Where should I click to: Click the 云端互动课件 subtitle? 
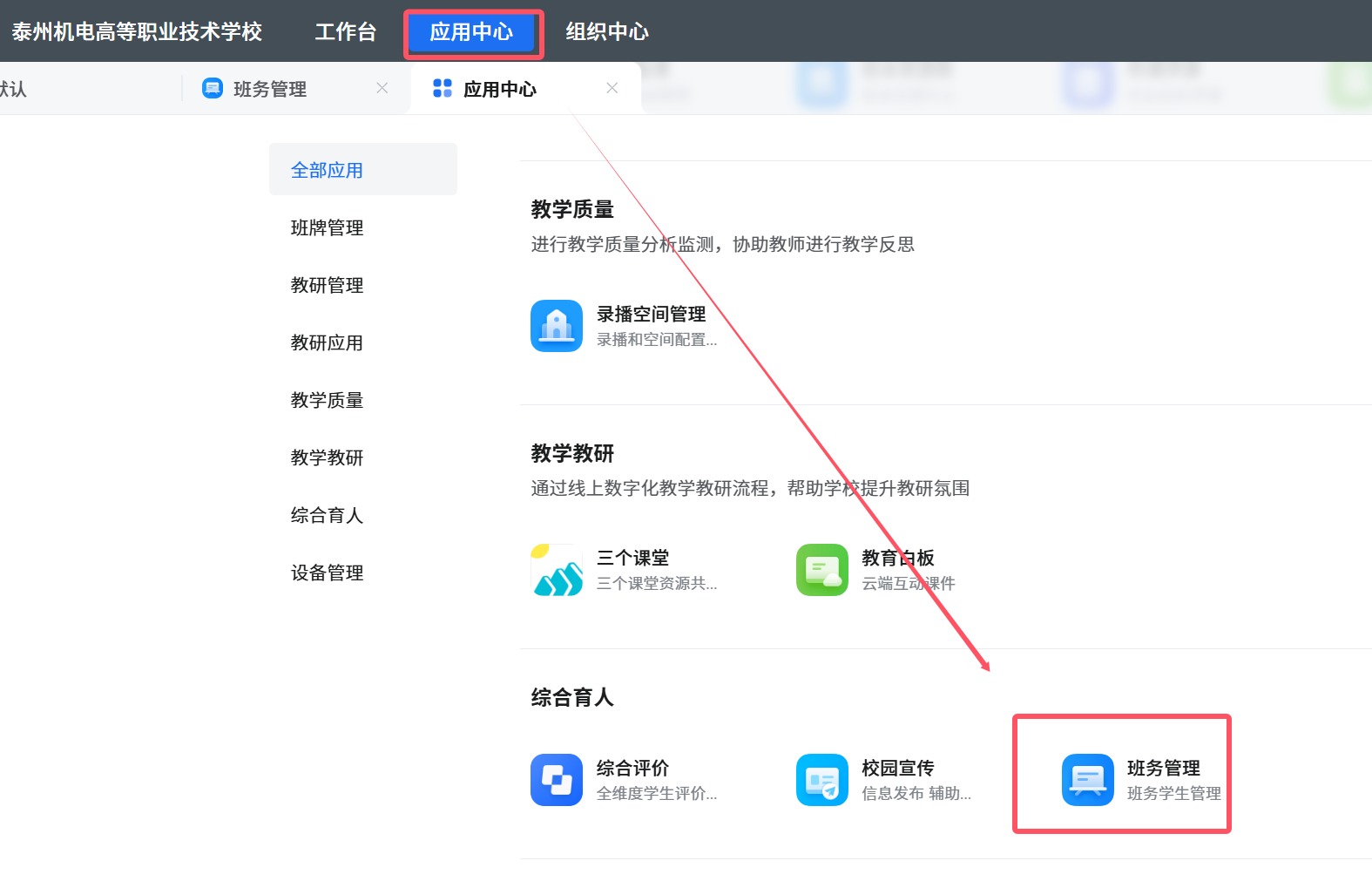tap(909, 583)
